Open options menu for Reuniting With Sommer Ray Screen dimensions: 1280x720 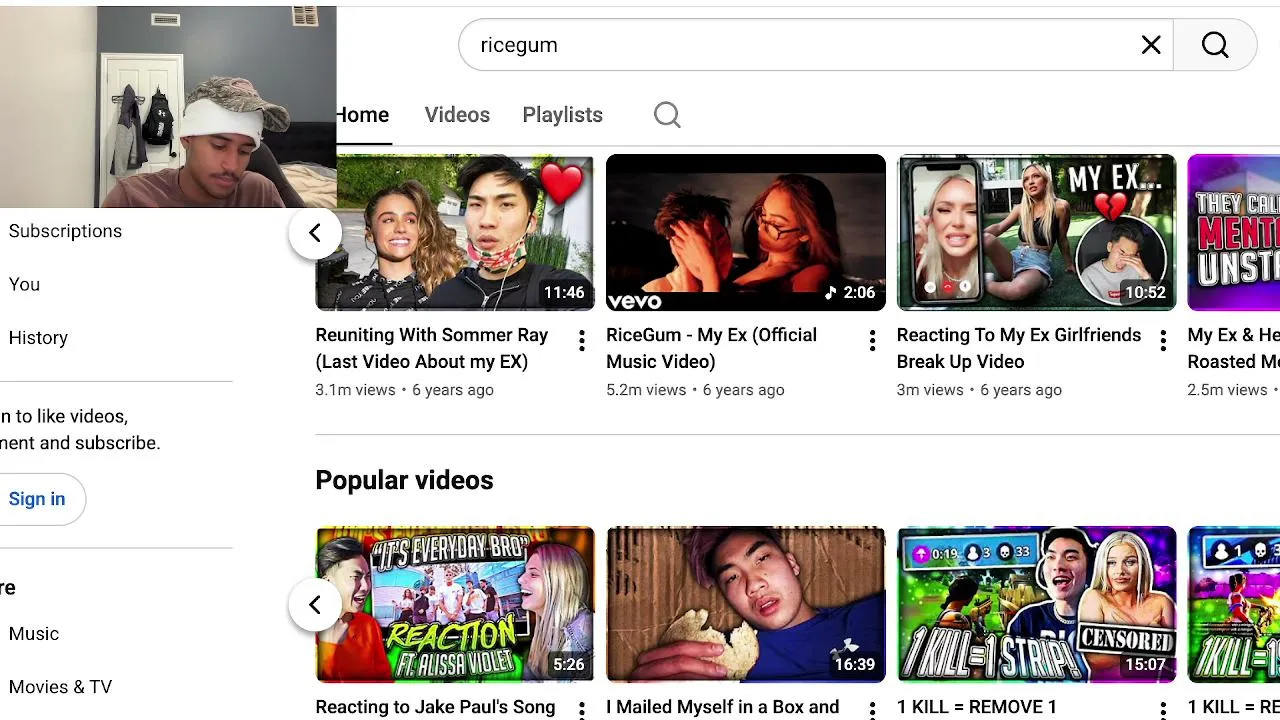[x=581, y=341]
